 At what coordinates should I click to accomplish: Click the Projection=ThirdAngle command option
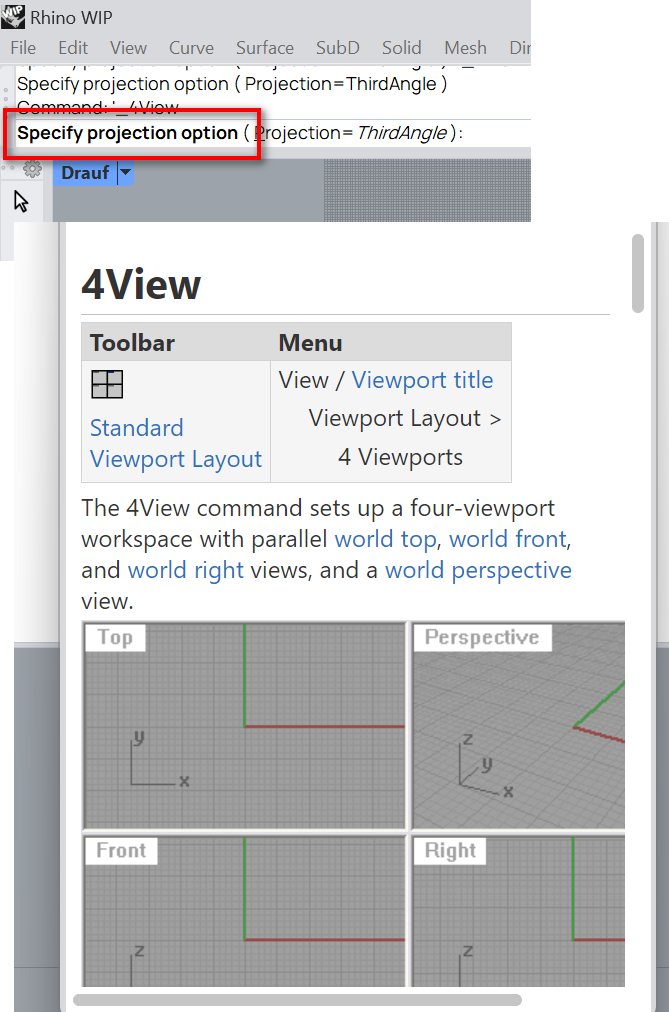coord(351,133)
